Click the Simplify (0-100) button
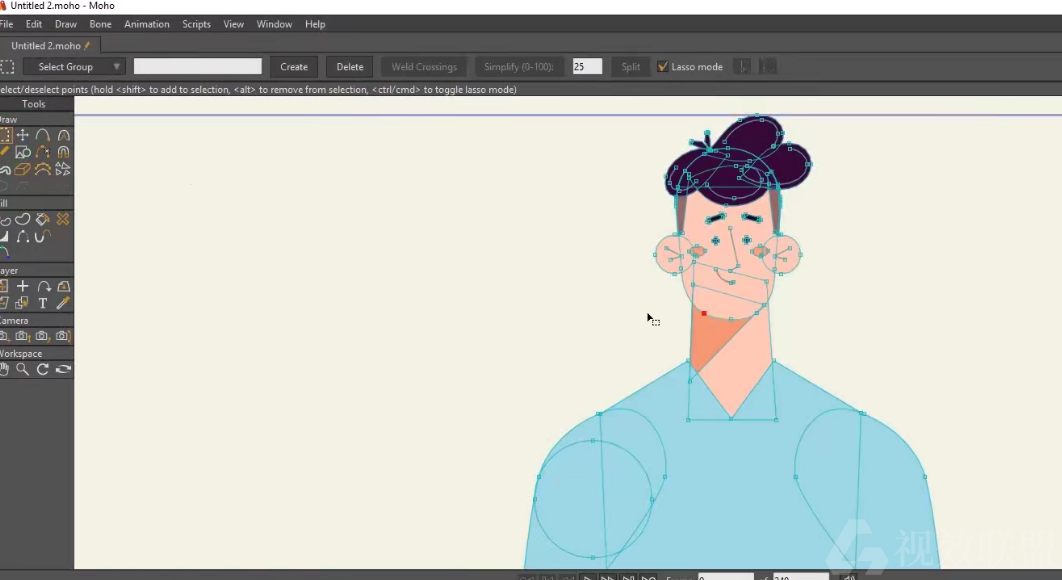 pyautogui.click(x=519, y=66)
